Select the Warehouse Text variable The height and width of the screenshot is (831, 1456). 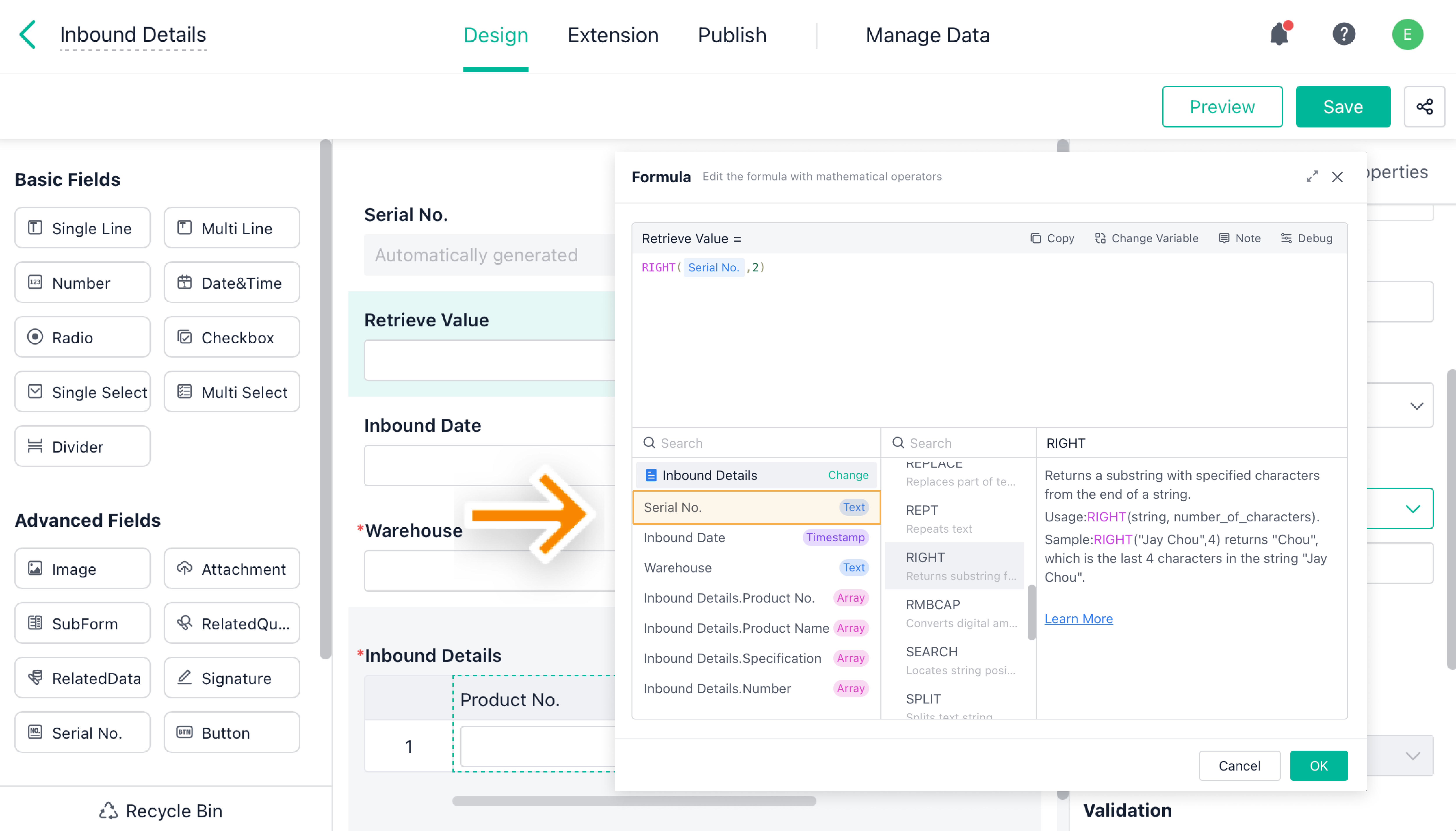756,568
